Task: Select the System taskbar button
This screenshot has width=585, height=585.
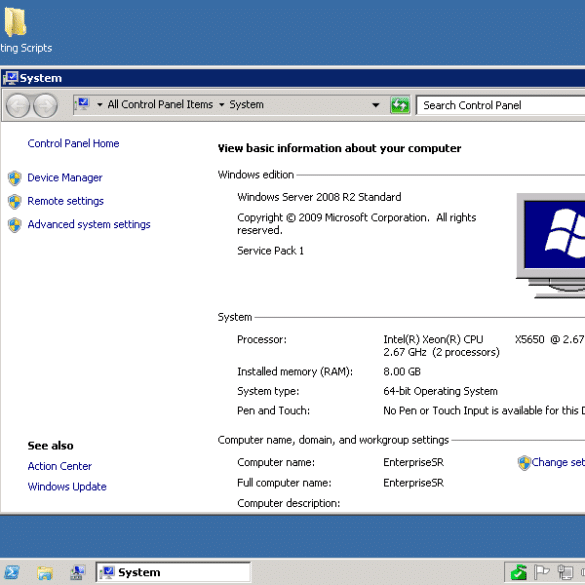Action: coord(173,572)
